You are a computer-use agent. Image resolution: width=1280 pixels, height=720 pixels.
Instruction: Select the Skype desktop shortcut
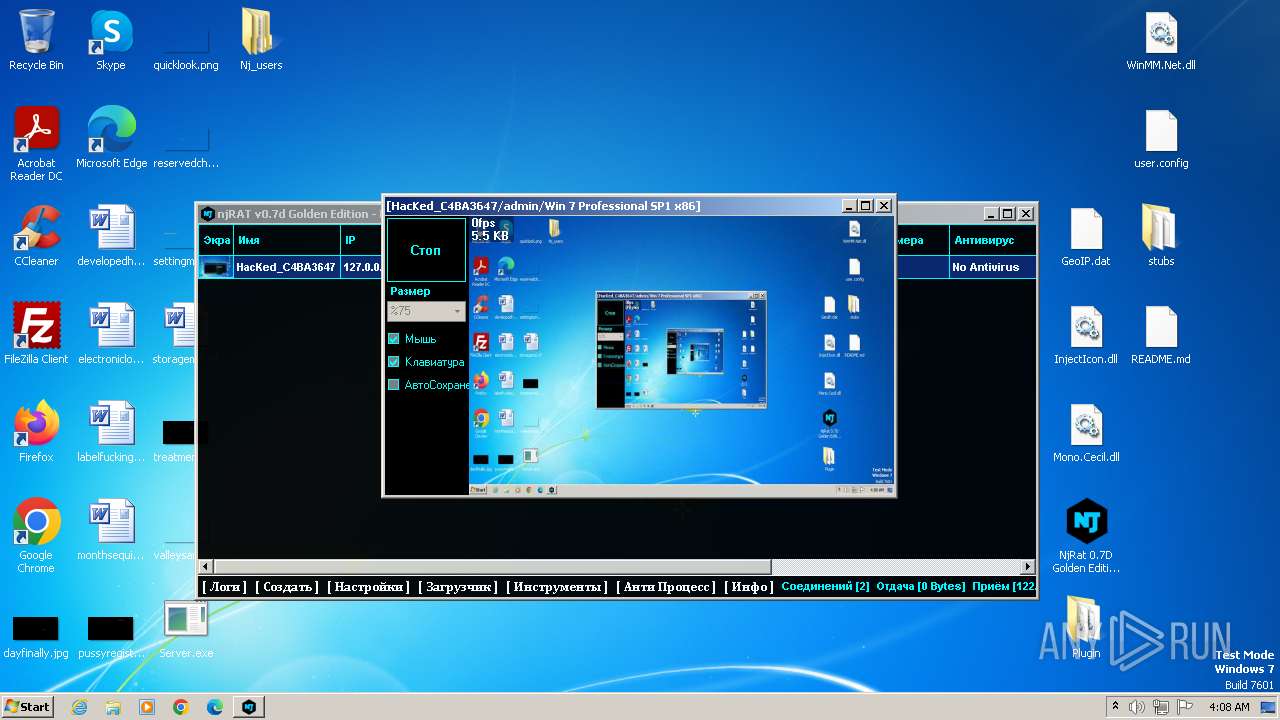(111, 41)
